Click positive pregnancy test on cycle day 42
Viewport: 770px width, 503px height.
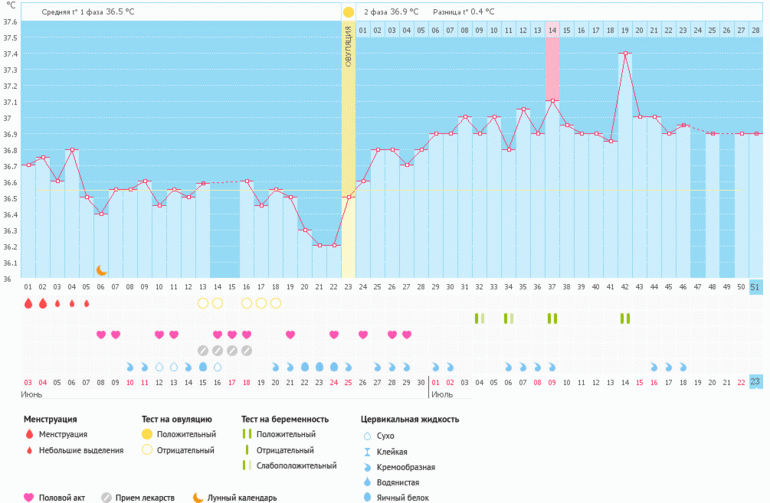tap(625, 319)
